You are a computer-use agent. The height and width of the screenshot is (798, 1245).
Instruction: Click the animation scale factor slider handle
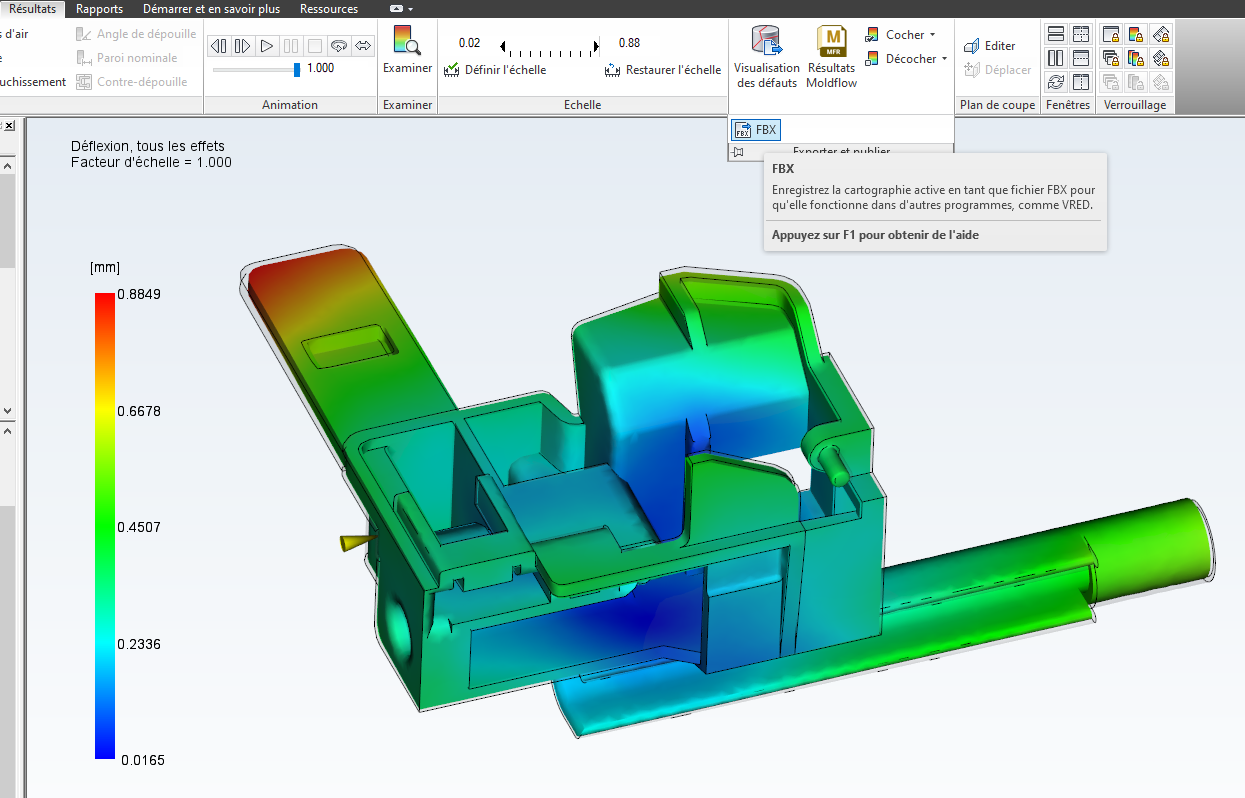pyautogui.click(x=296, y=69)
